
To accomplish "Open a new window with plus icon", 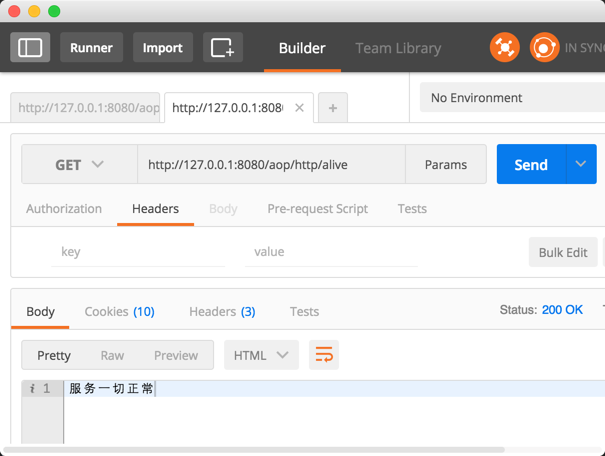I will pyautogui.click(x=222, y=47).
